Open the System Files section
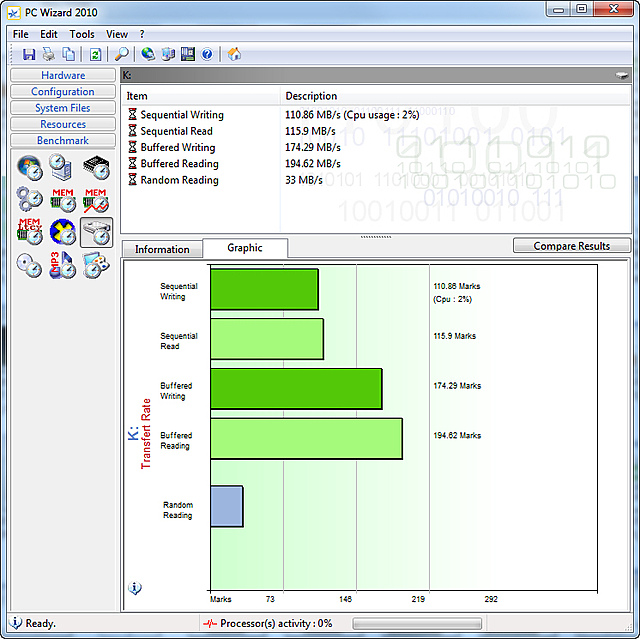This screenshot has height=639, width=640. click(x=63, y=108)
